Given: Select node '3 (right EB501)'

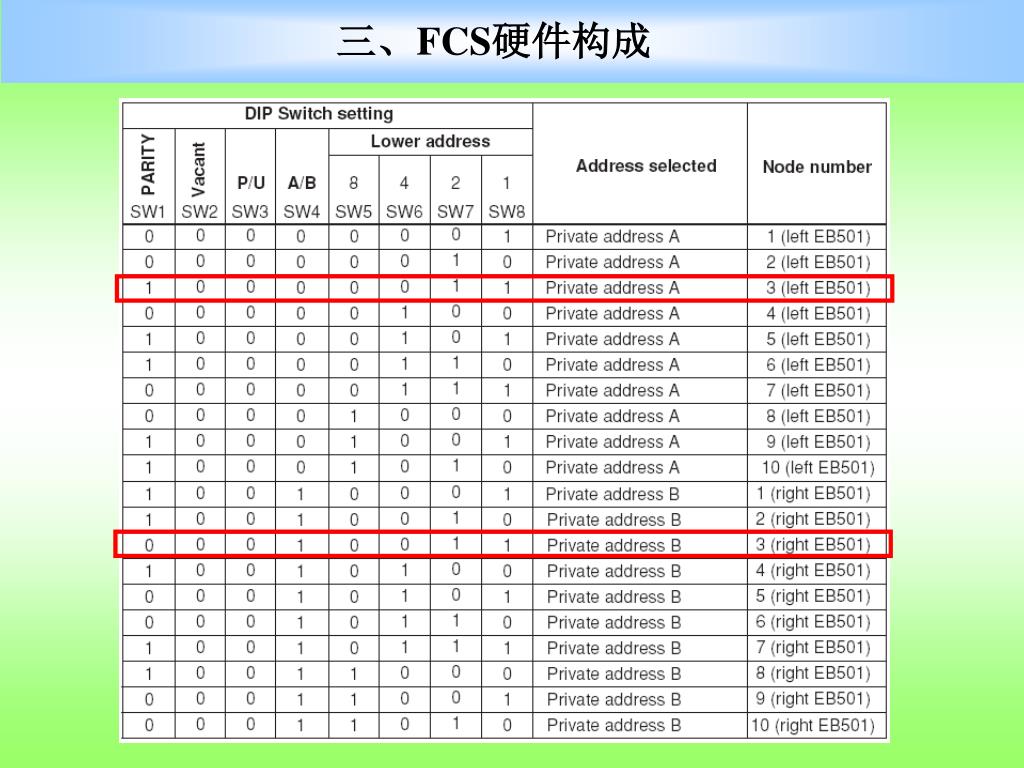Looking at the screenshot, I should click(813, 544).
